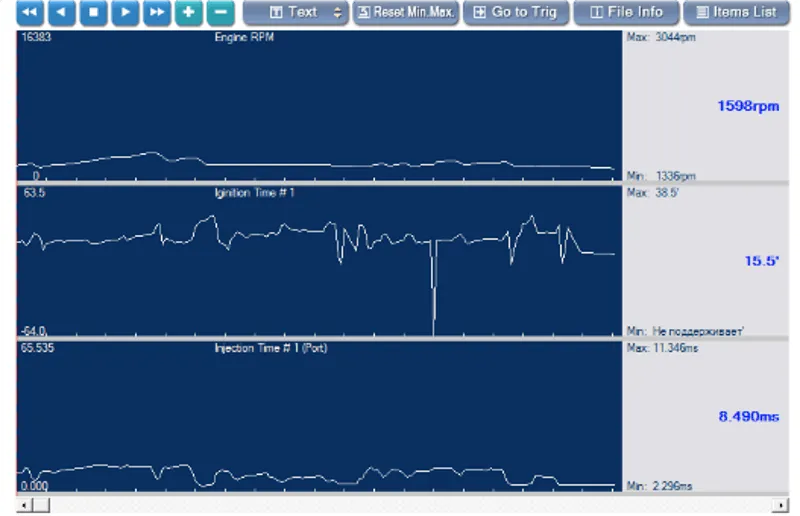Click the right arrow of horizontal scrollbar
This screenshot has width=800, height=516.
pyautogui.click(x=781, y=505)
